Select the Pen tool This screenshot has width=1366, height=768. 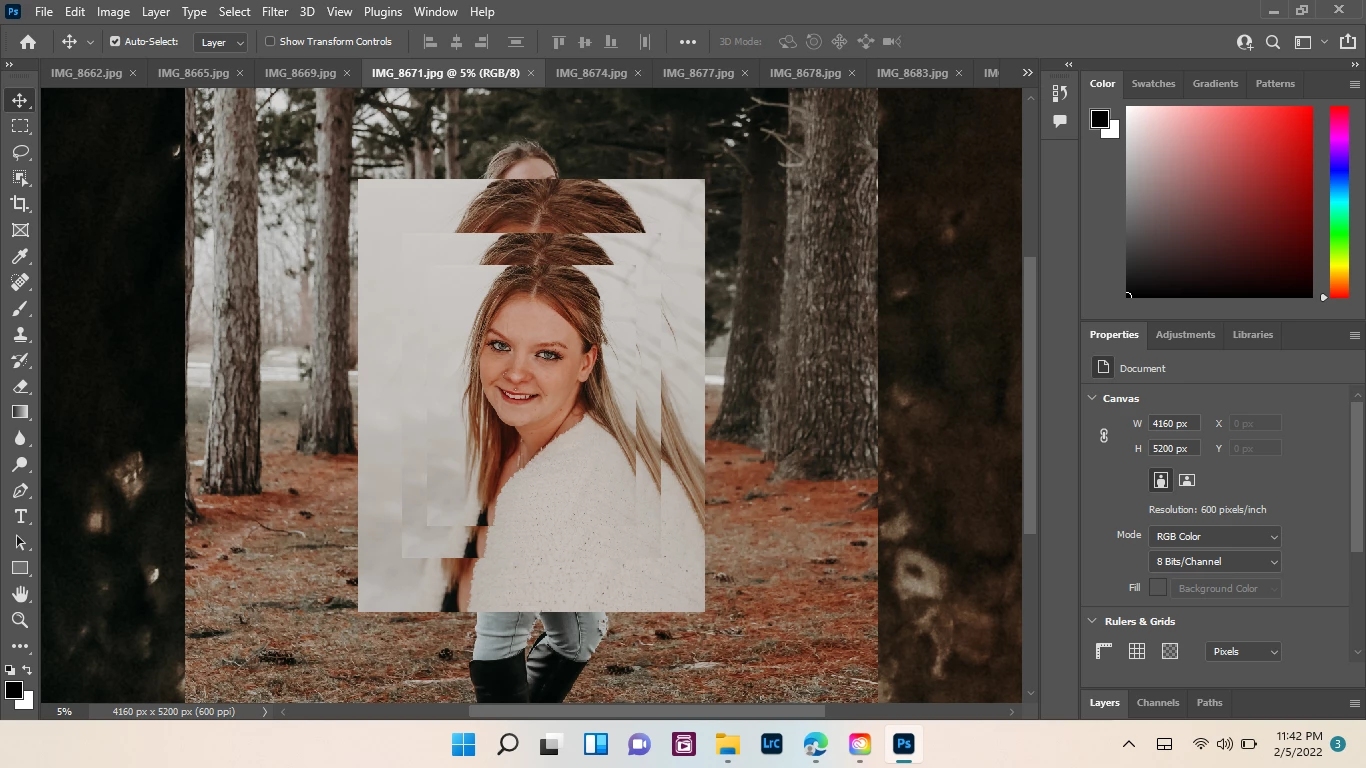pyautogui.click(x=20, y=490)
